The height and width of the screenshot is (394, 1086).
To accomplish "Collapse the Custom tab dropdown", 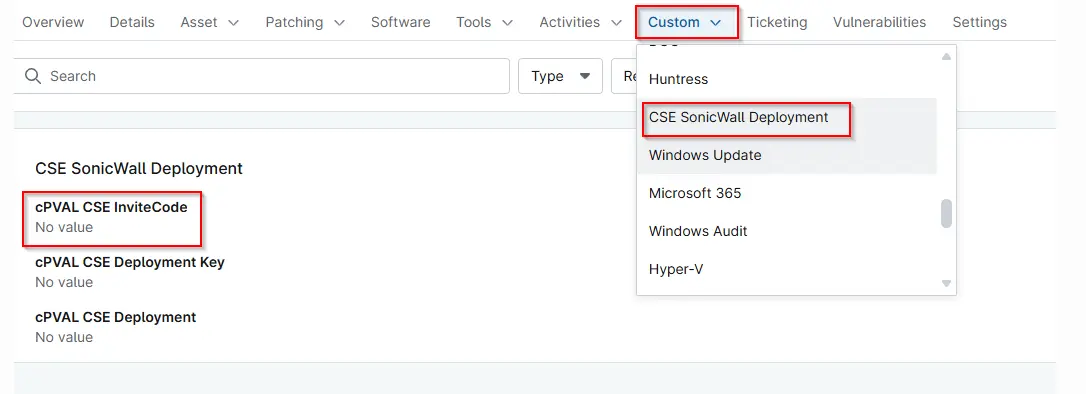I will click(x=686, y=22).
